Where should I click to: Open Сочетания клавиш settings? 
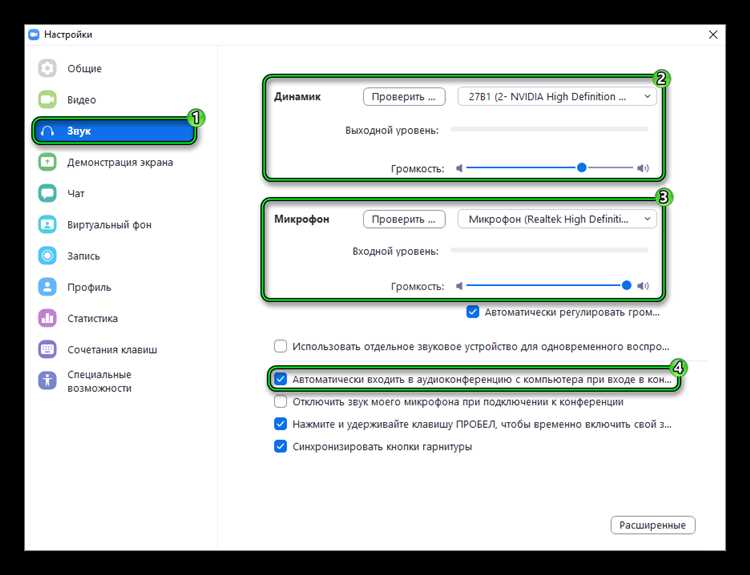click(x=112, y=350)
